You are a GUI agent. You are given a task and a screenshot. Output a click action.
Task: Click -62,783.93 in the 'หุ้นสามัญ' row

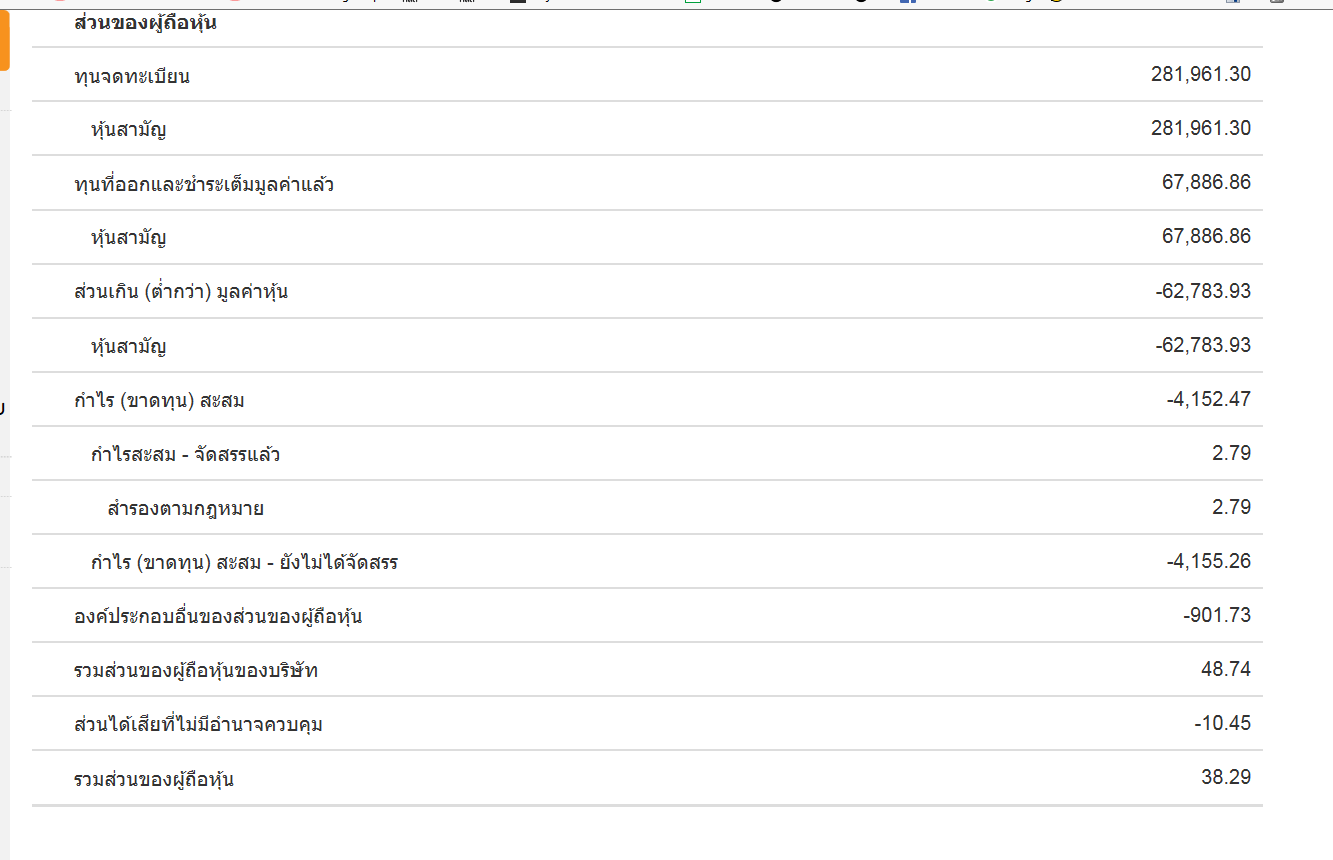[x=1203, y=345]
